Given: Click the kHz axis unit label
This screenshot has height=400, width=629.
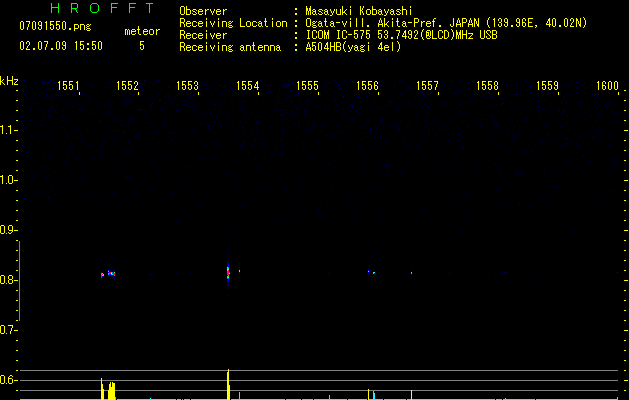Looking at the screenshot, I should (9, 81).
